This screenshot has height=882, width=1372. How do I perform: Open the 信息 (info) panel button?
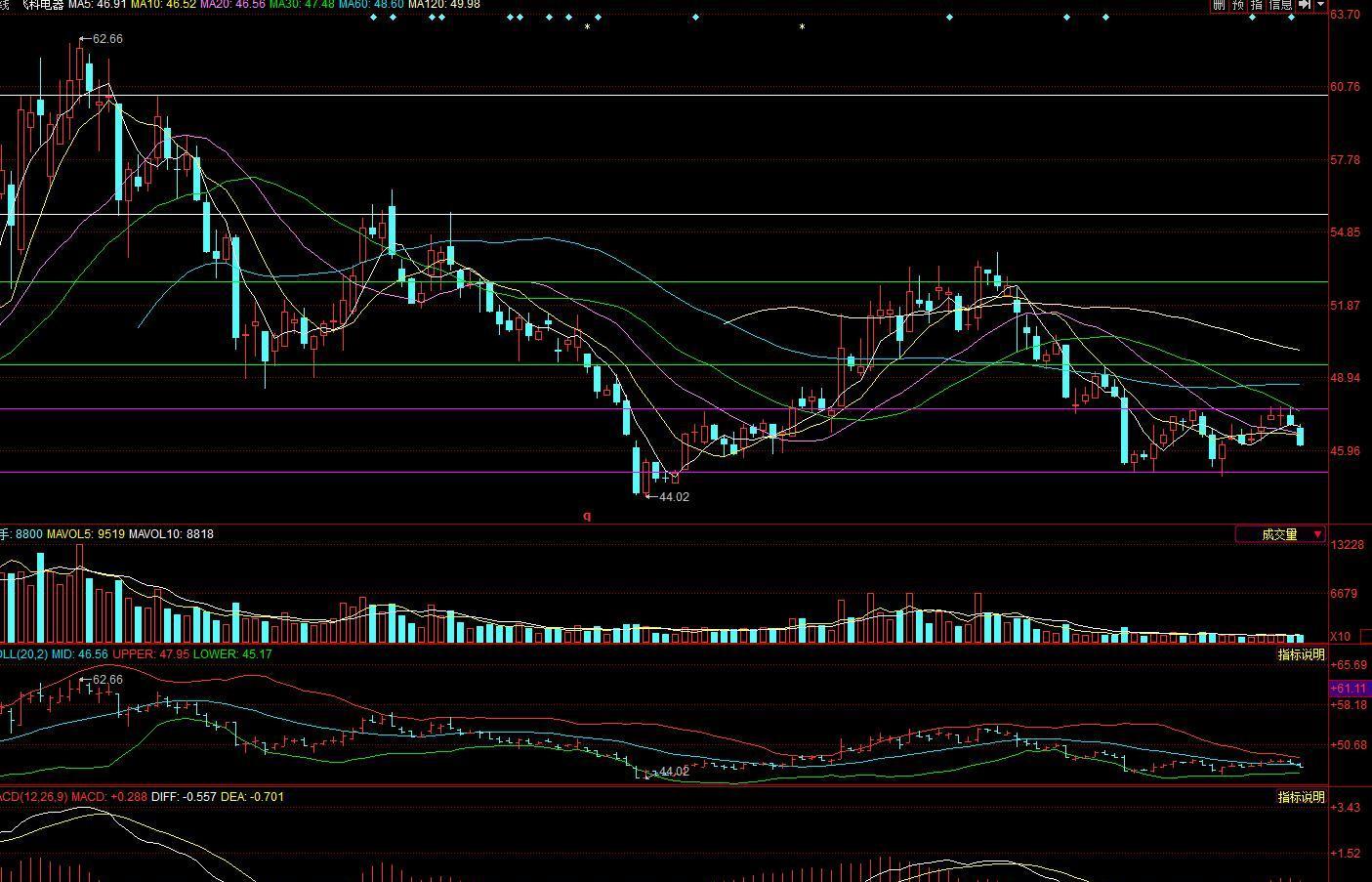point(1280,5)
